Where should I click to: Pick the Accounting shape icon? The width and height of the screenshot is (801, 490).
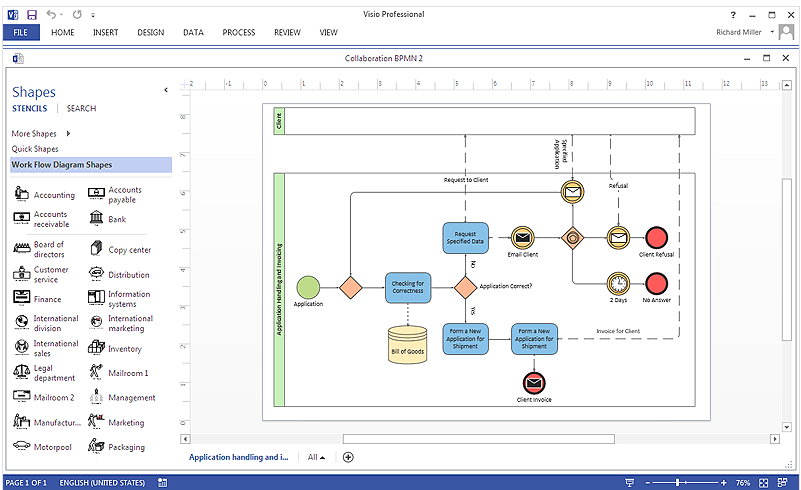[22, 195]
